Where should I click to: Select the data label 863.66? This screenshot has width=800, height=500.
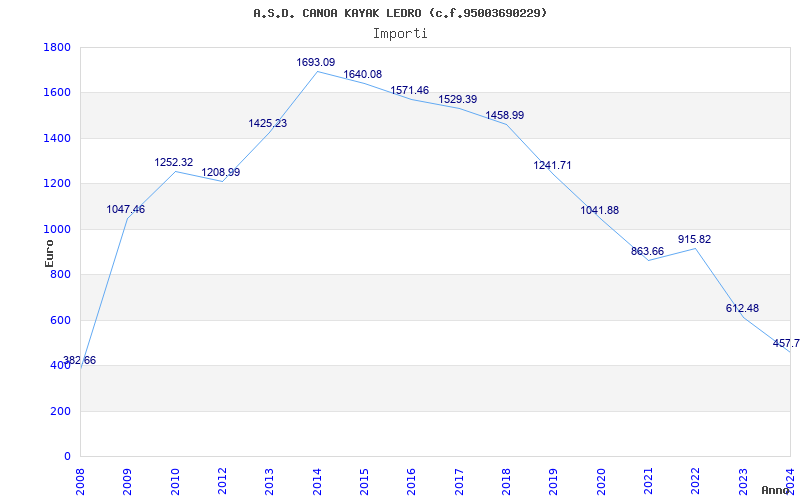click(647, 251)
